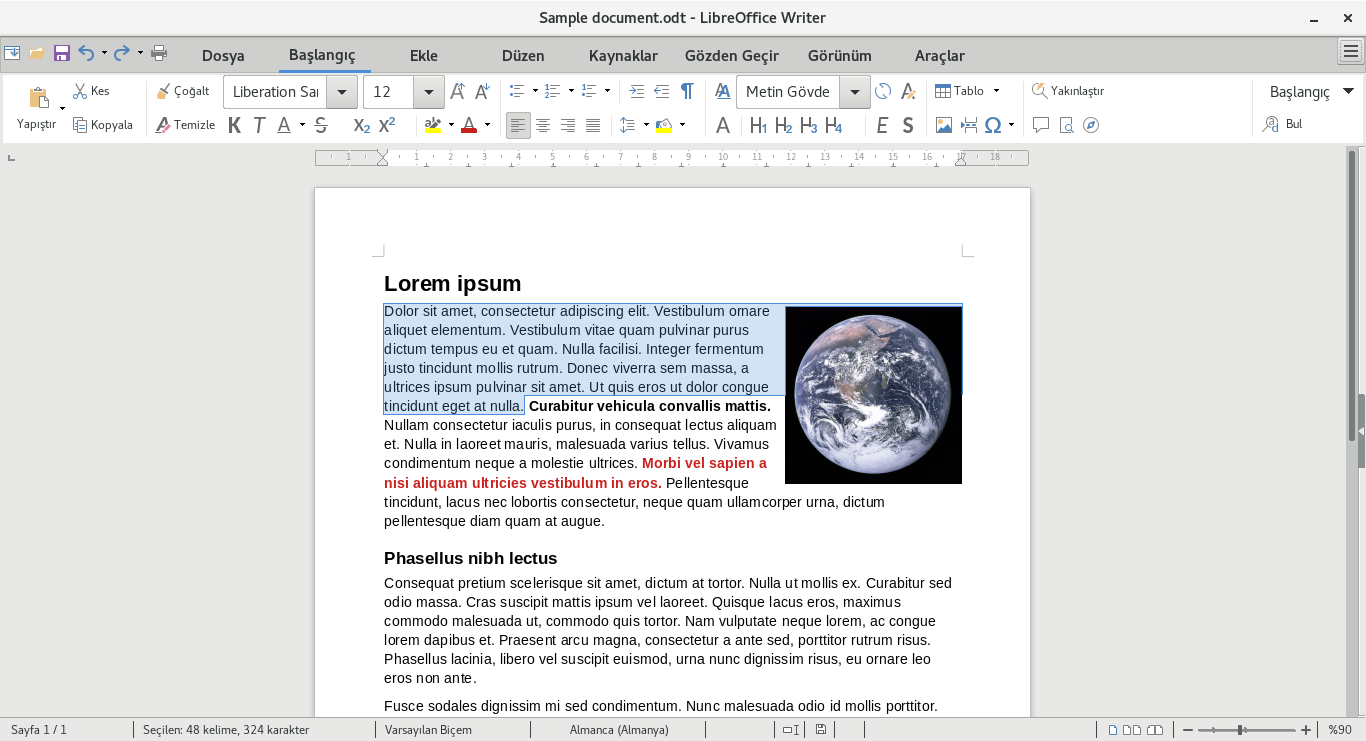Enable center alignment for the paragraph
This screenshot has width=1366, height=741.
(543, 125)
